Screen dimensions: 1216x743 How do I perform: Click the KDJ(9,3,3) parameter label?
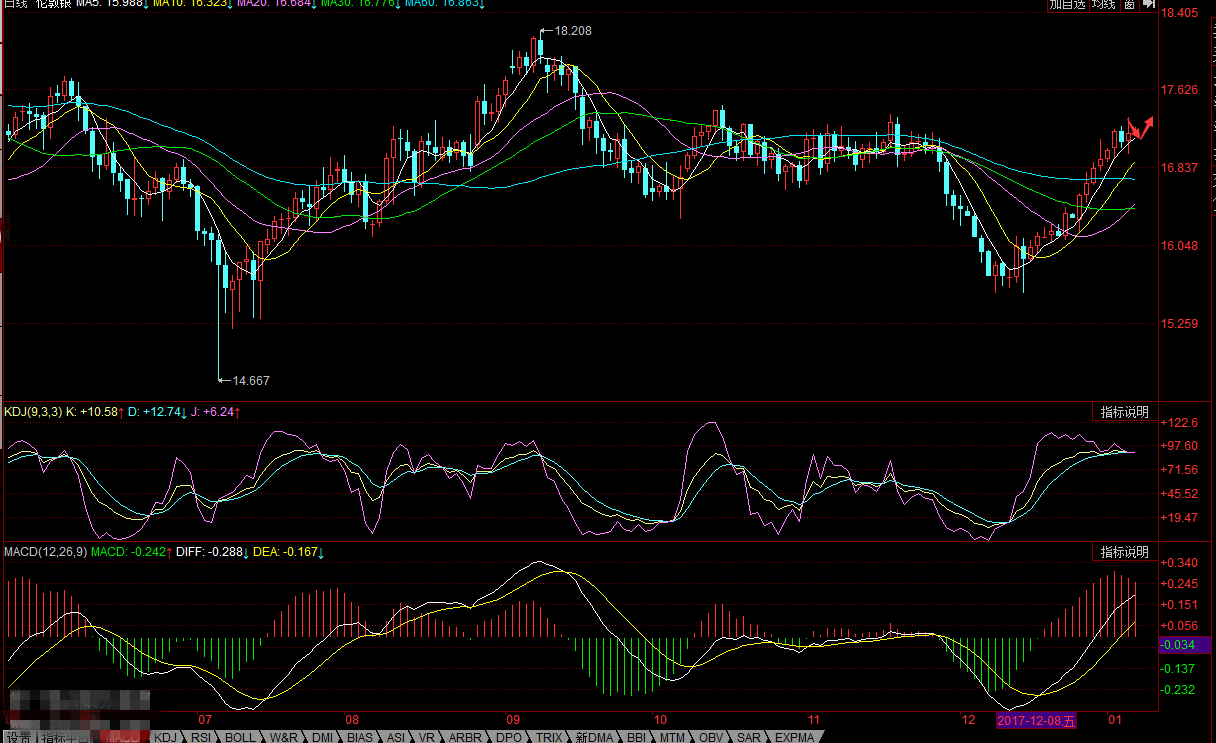pyautogui.click(x=33, y=412)
